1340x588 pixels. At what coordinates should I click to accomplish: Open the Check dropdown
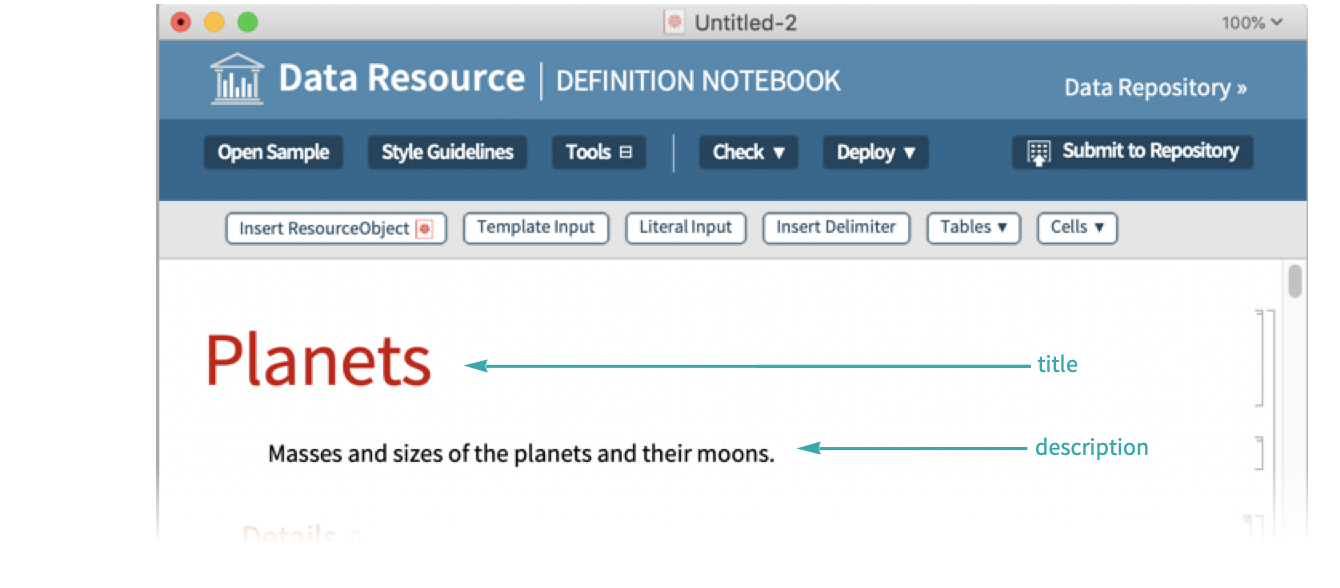click(748, 152)
